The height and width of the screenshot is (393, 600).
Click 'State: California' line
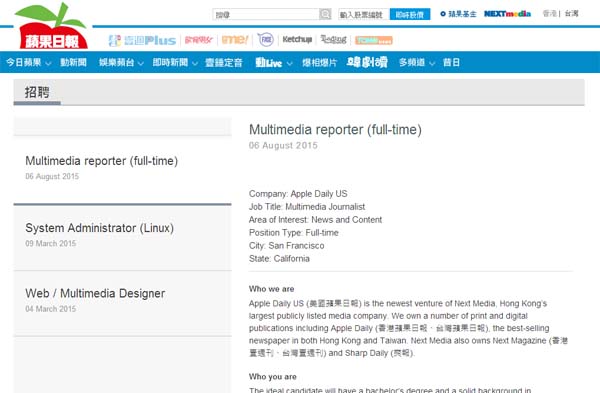tap(279, 259)
